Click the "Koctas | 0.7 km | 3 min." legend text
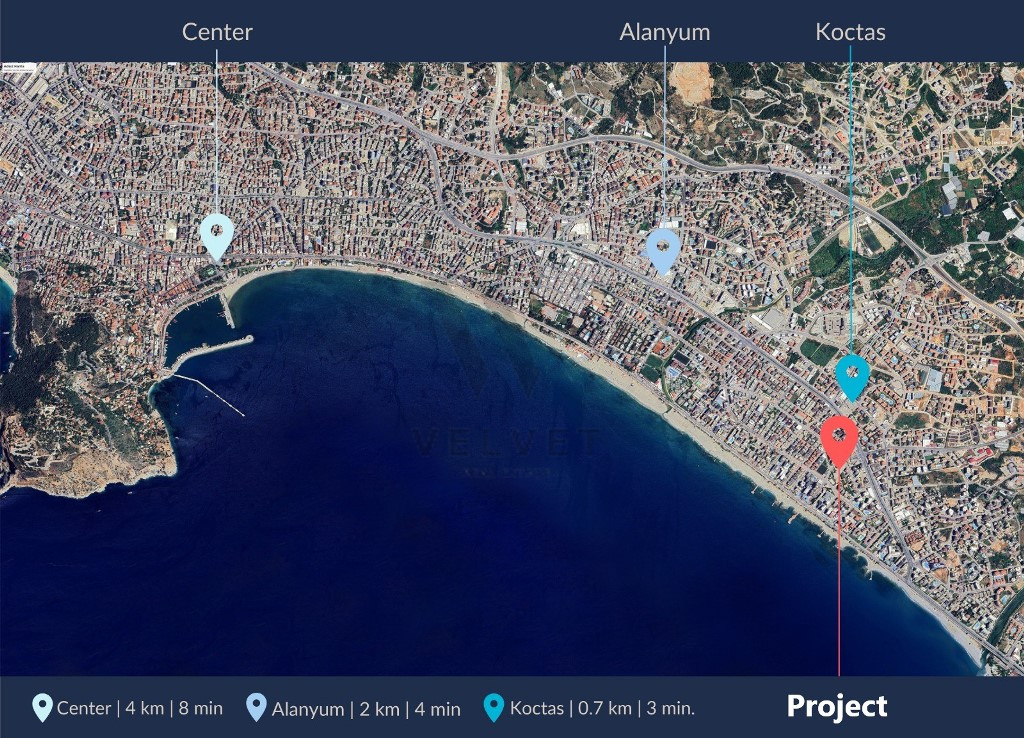 [602, 709]
